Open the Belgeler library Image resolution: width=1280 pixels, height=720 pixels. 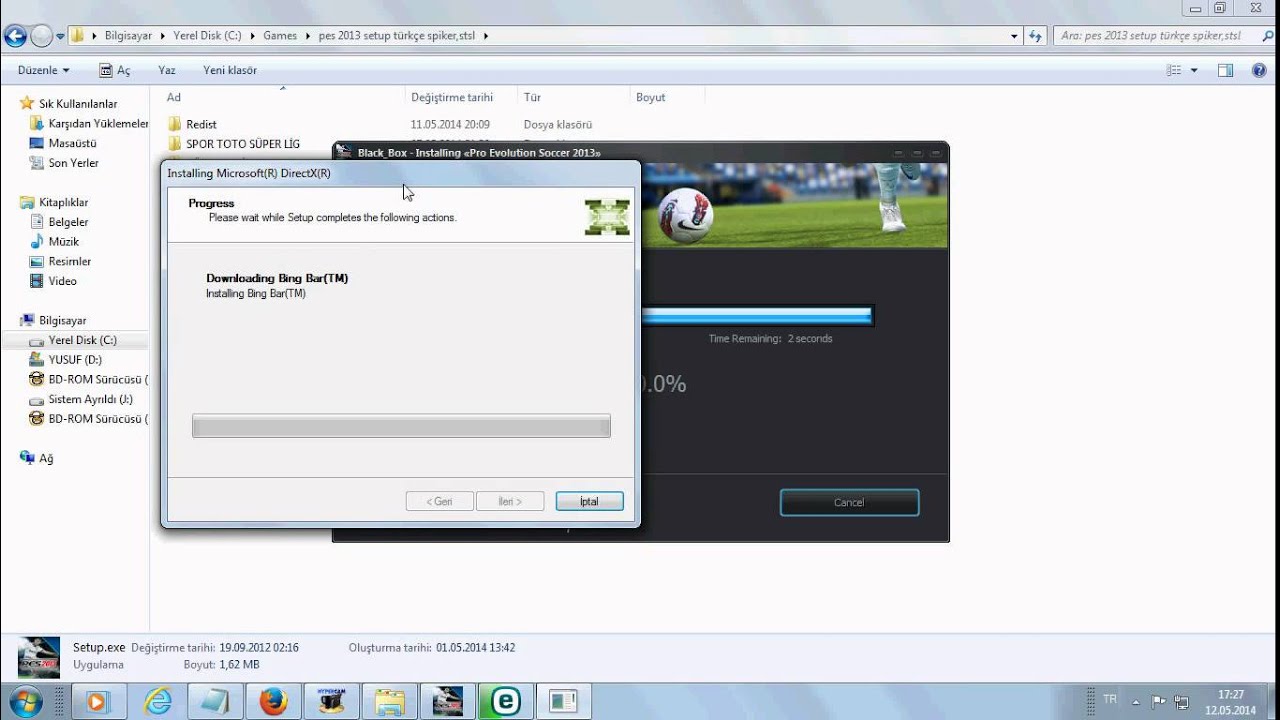coord(68,222)
